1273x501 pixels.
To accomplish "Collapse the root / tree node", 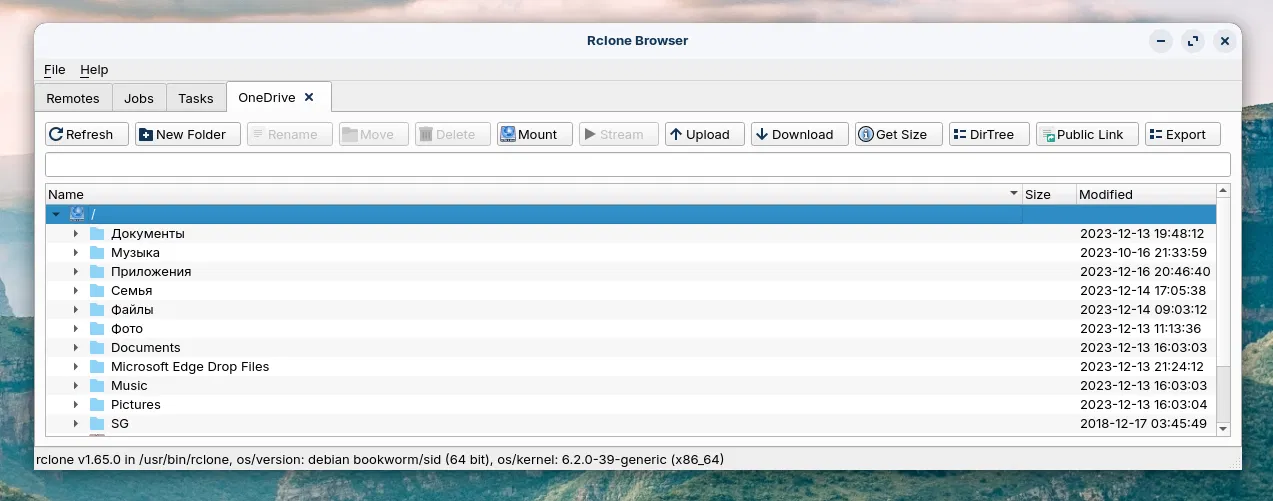I will point(56,214).
